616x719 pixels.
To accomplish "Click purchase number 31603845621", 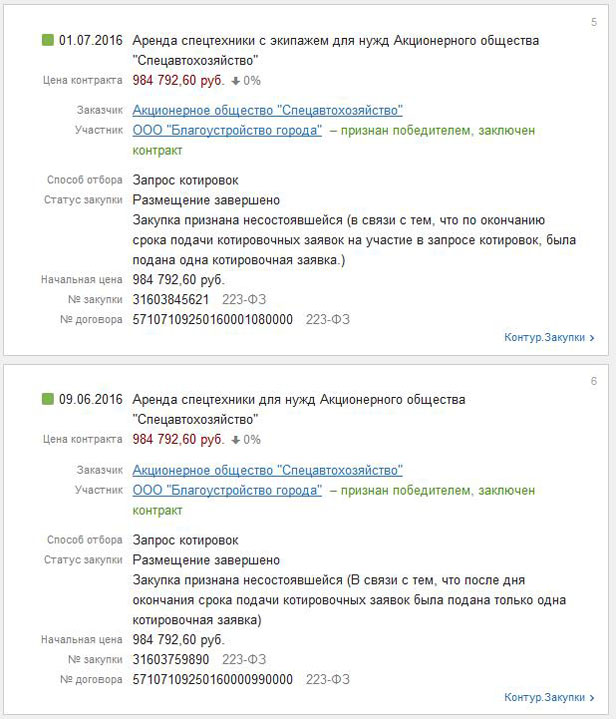I will pyautogui.click(x=171, y=299).
